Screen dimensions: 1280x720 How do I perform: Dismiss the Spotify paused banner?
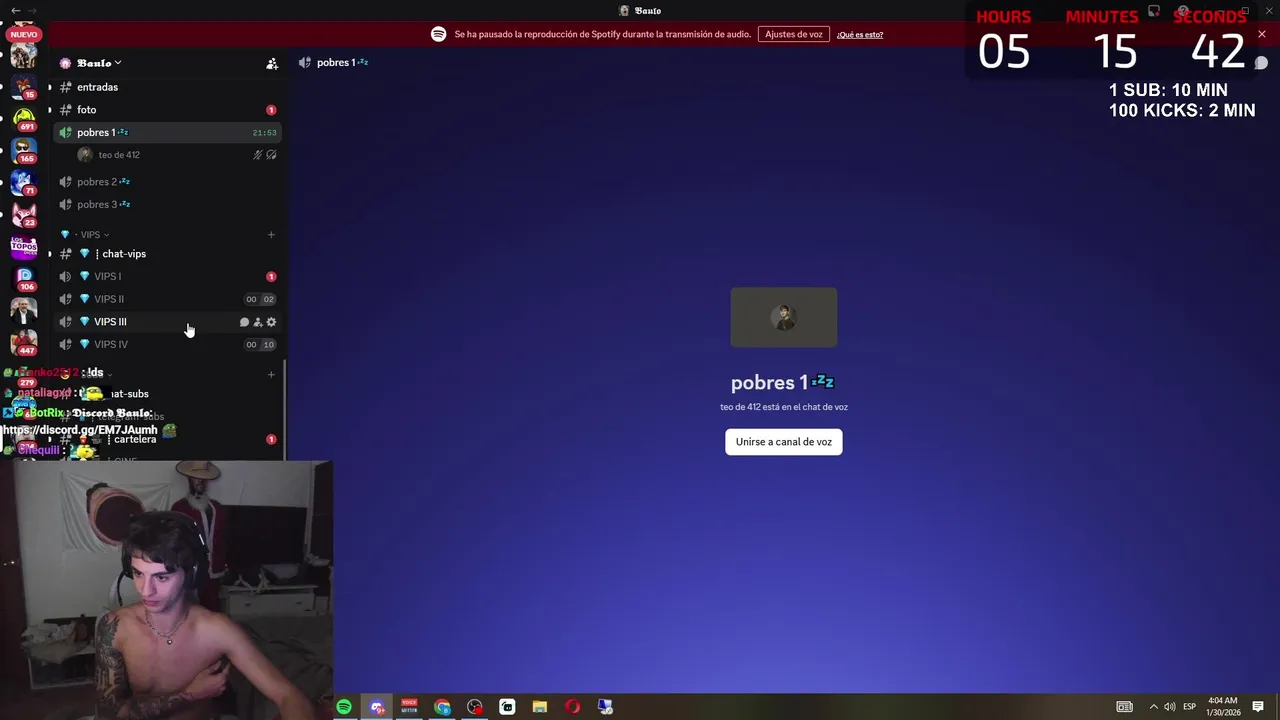(x=1261, y=34)
